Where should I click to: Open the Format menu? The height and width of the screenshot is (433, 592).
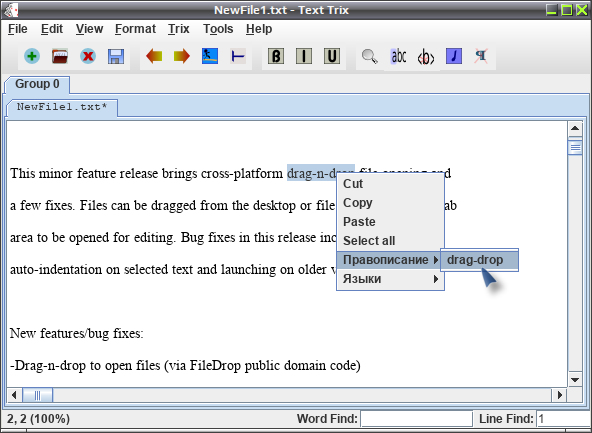(135, 29)
